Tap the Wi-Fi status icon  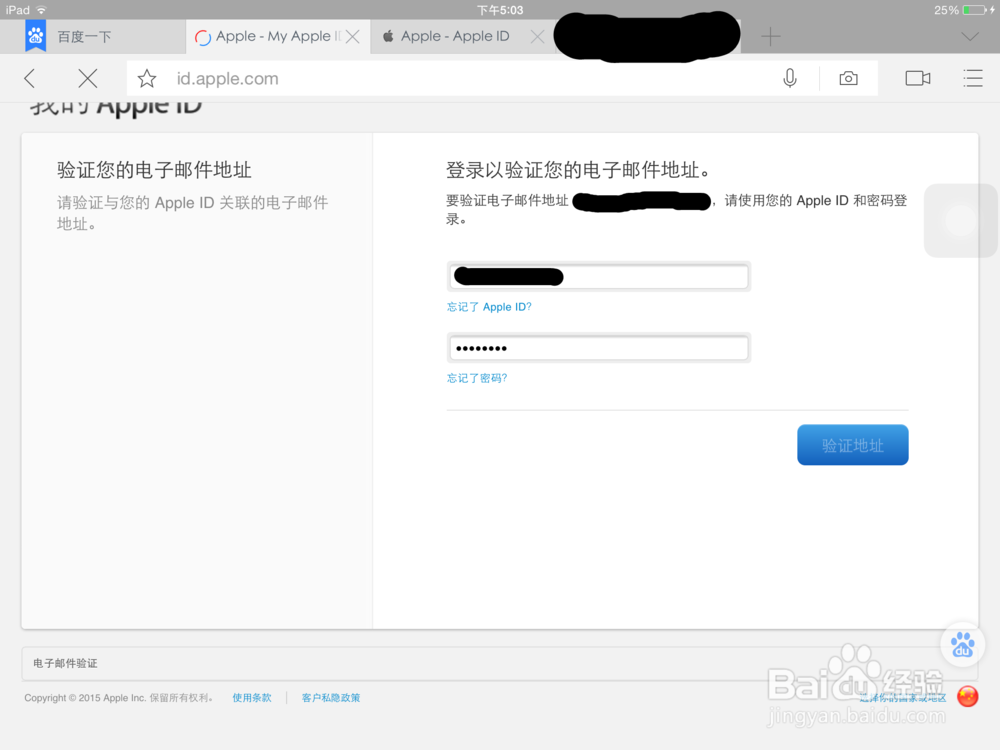(41, 10)
